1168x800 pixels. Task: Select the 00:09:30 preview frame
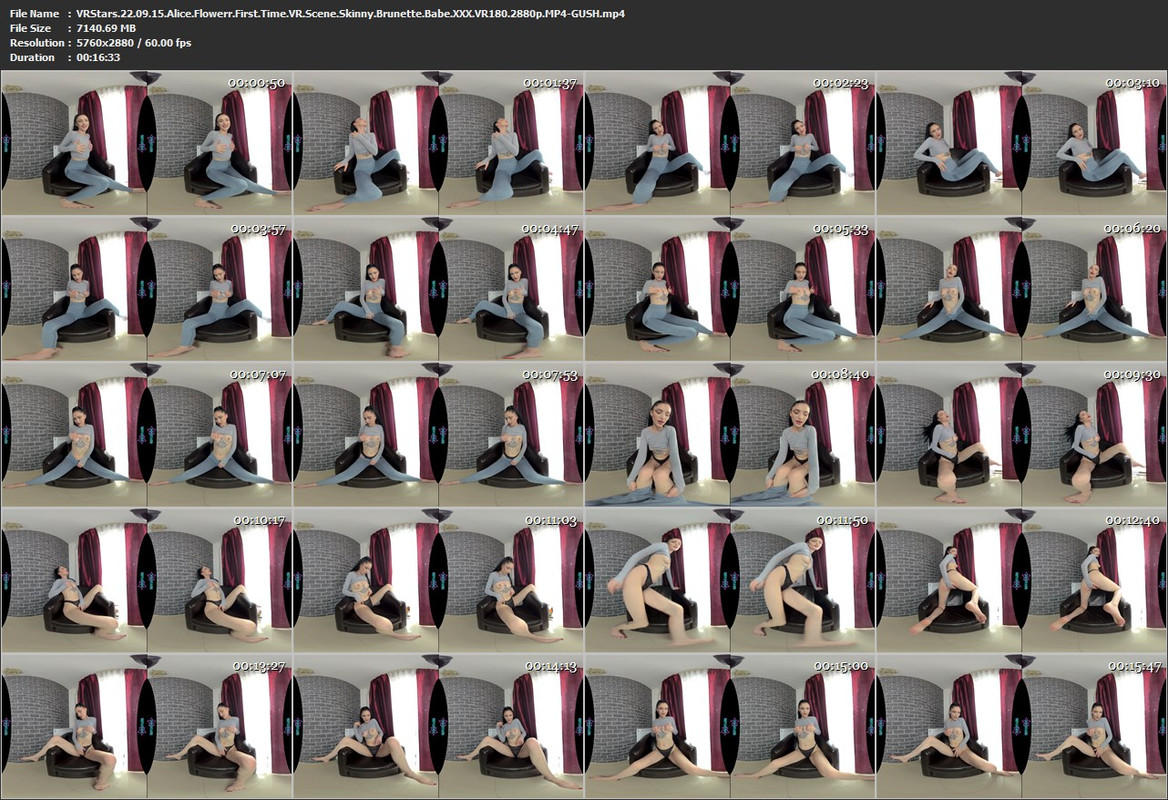click(1021, 435)
